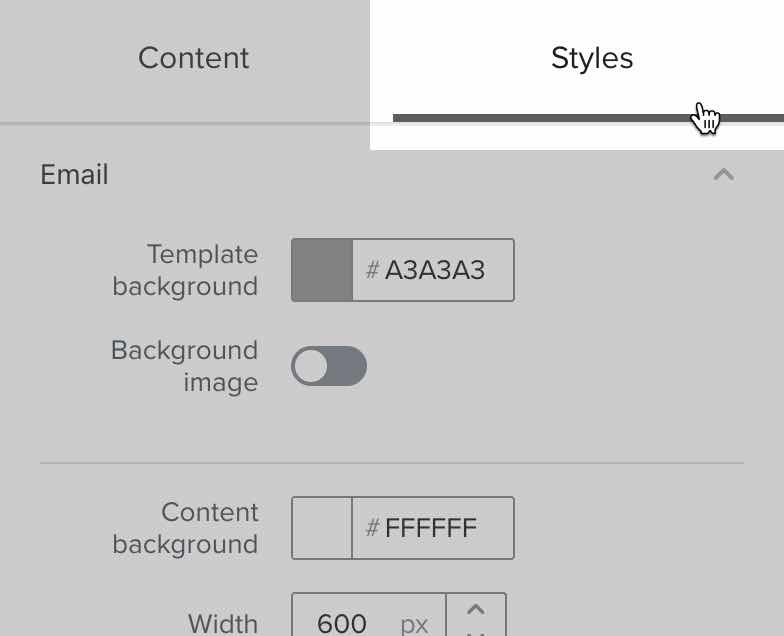The image size is (784, 636).
Task: Click the Background image label
Action: tap(186, 366)
